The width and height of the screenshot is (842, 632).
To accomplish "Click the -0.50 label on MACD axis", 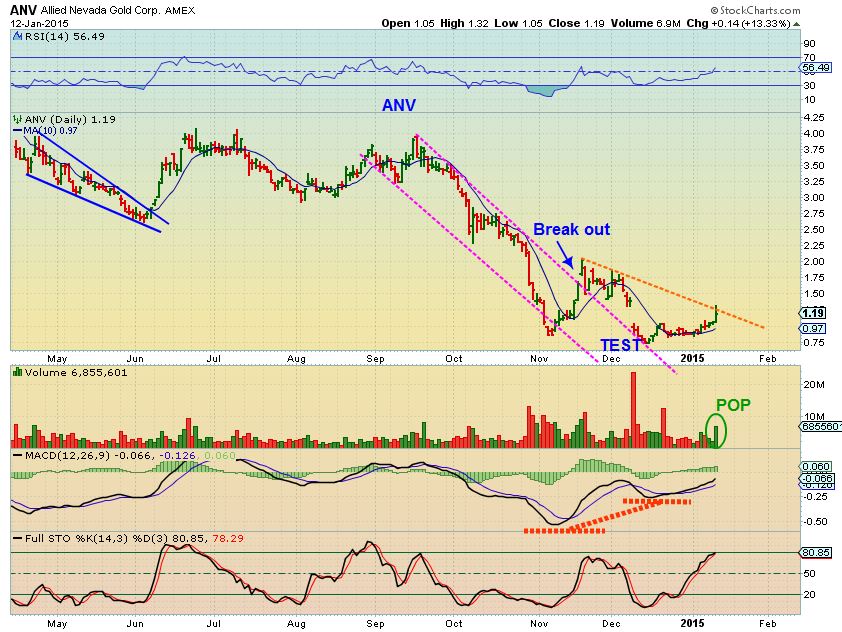I will [x=816, y=521].
